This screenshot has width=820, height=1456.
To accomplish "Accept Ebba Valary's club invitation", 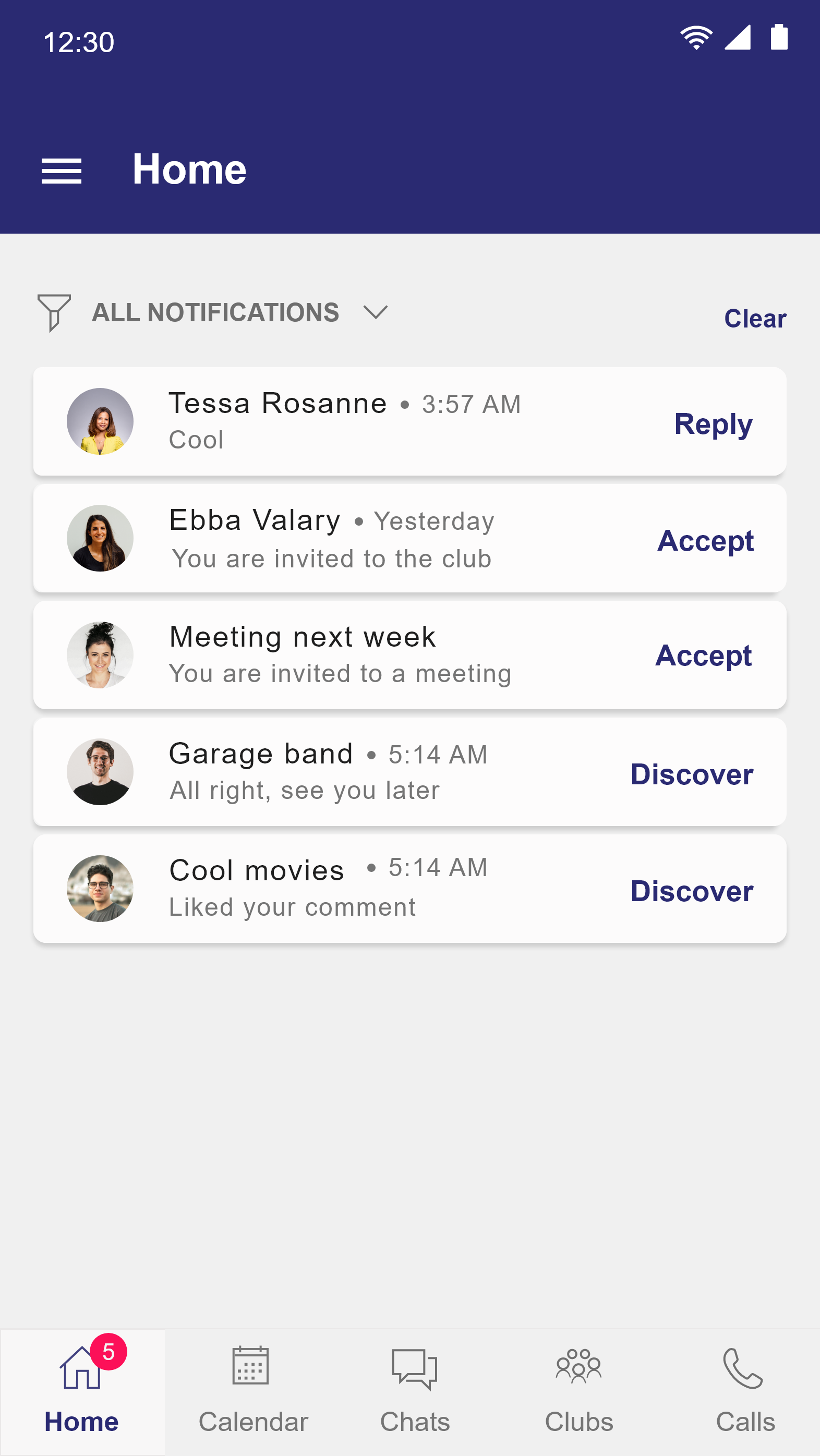I will 705,541.
